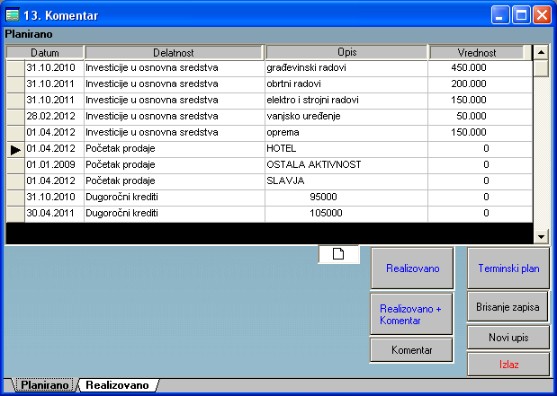Close the Komentar window

point(542,15)
